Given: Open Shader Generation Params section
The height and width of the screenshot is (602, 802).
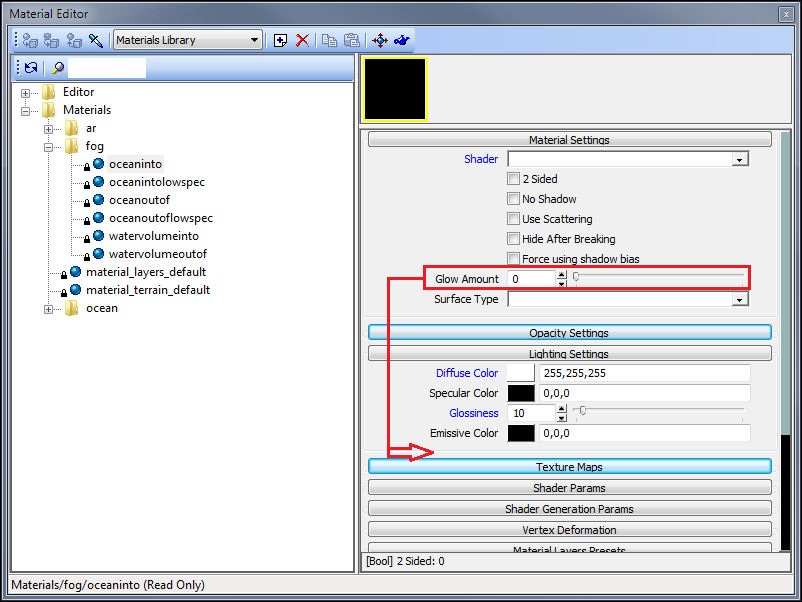Looking at the screenshot, I should coord(569,508).
